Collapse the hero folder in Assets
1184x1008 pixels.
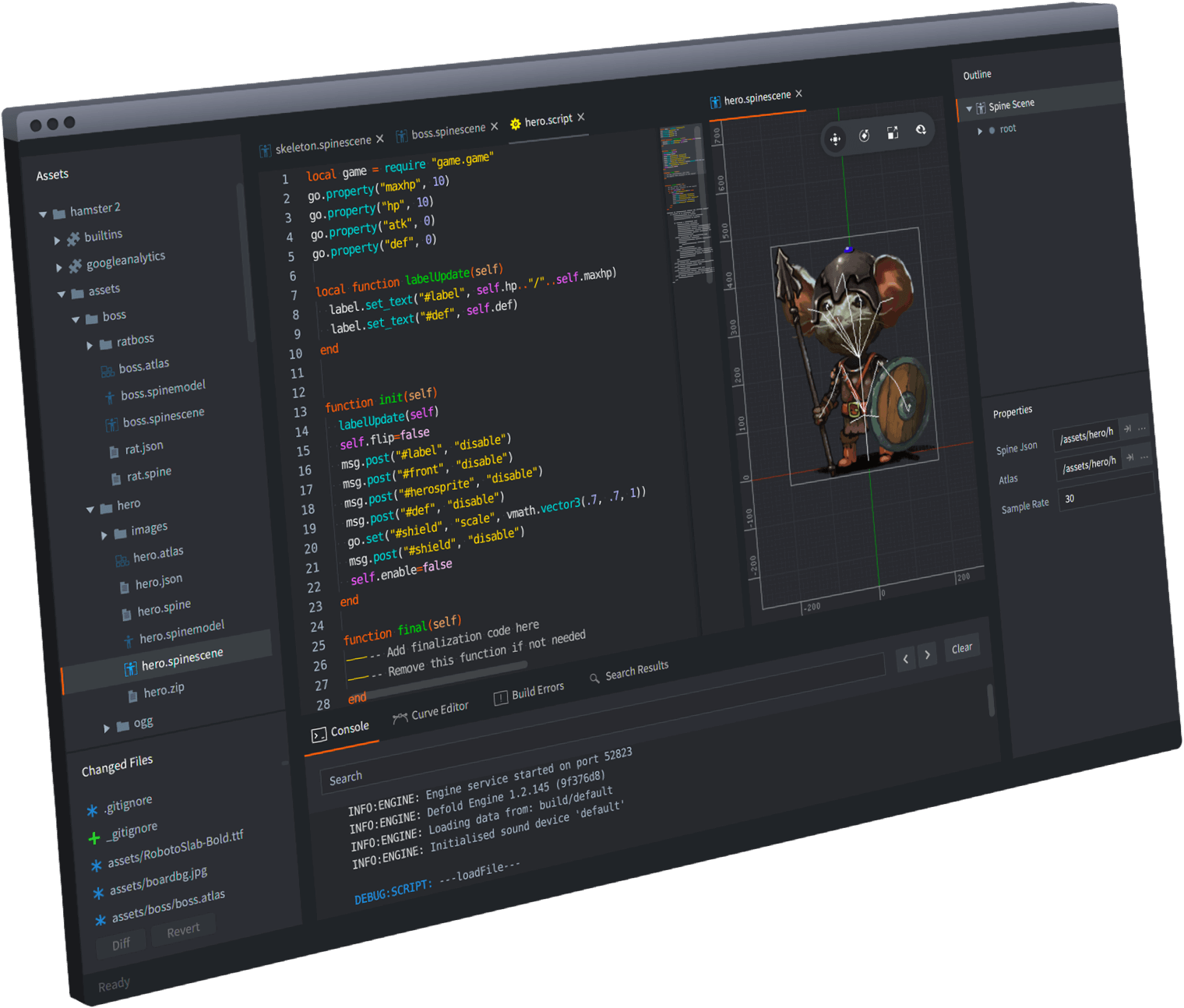coord(91,509)
